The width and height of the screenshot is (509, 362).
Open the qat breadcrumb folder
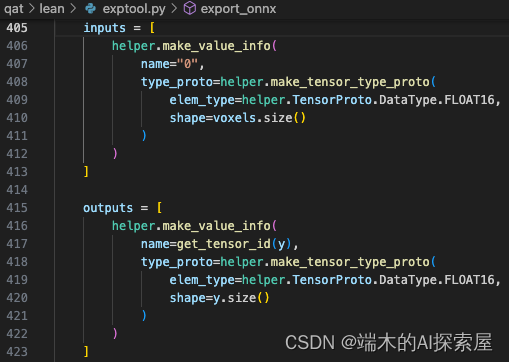(x=14, y=9)
